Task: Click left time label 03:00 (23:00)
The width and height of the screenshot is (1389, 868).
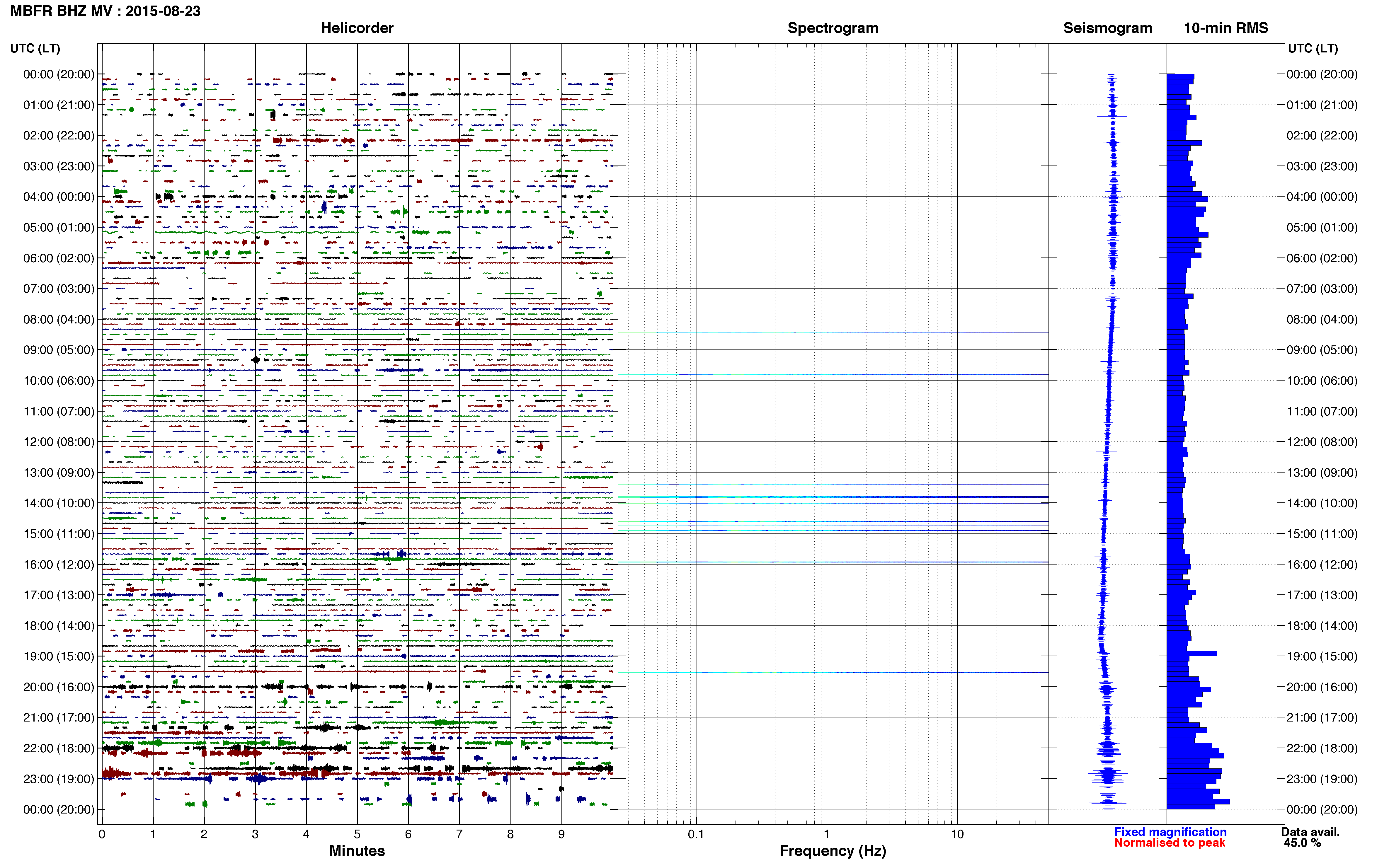Action: [x=59, y=166]
